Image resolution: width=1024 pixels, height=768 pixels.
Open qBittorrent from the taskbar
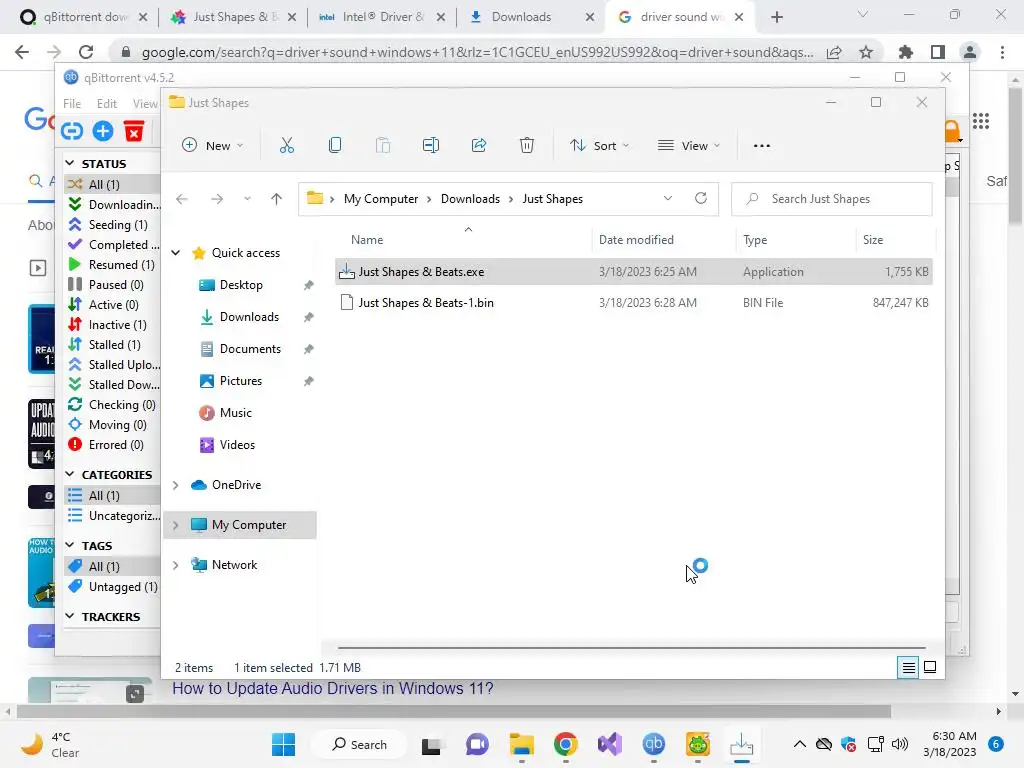pos(654,744)
